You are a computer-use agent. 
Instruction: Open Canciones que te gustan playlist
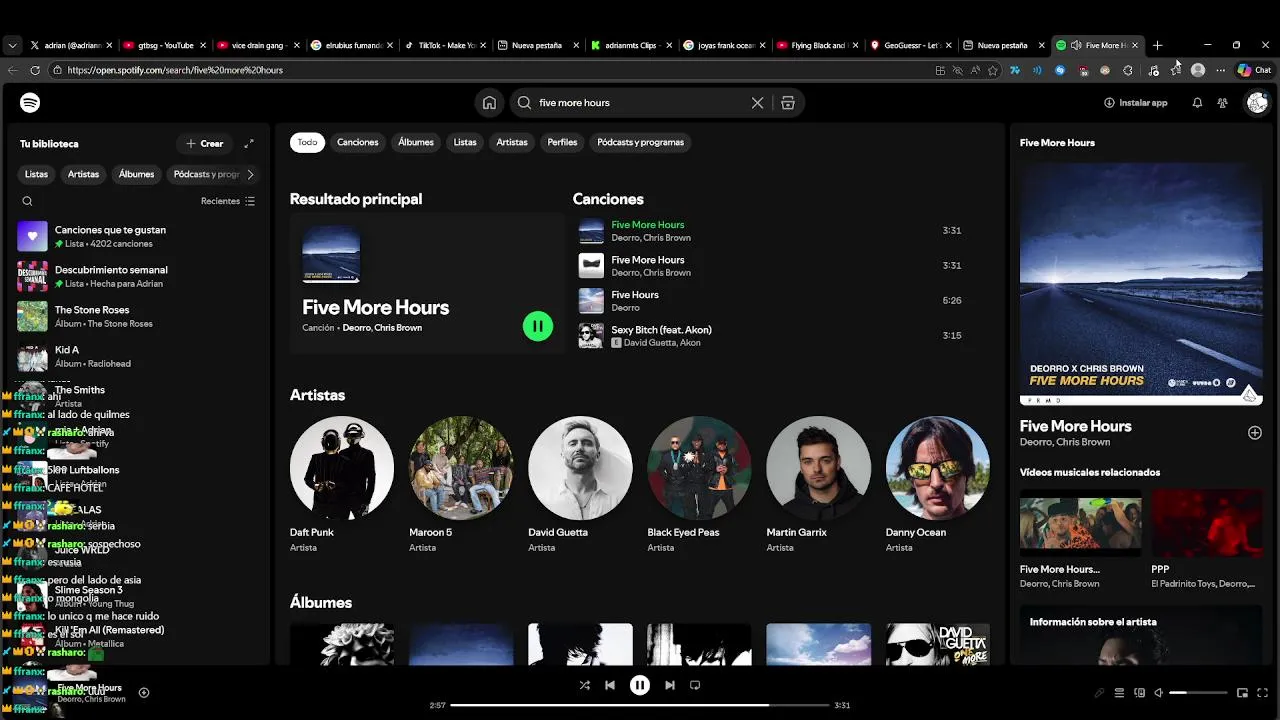pyautogui.click(x=137, y=236)
